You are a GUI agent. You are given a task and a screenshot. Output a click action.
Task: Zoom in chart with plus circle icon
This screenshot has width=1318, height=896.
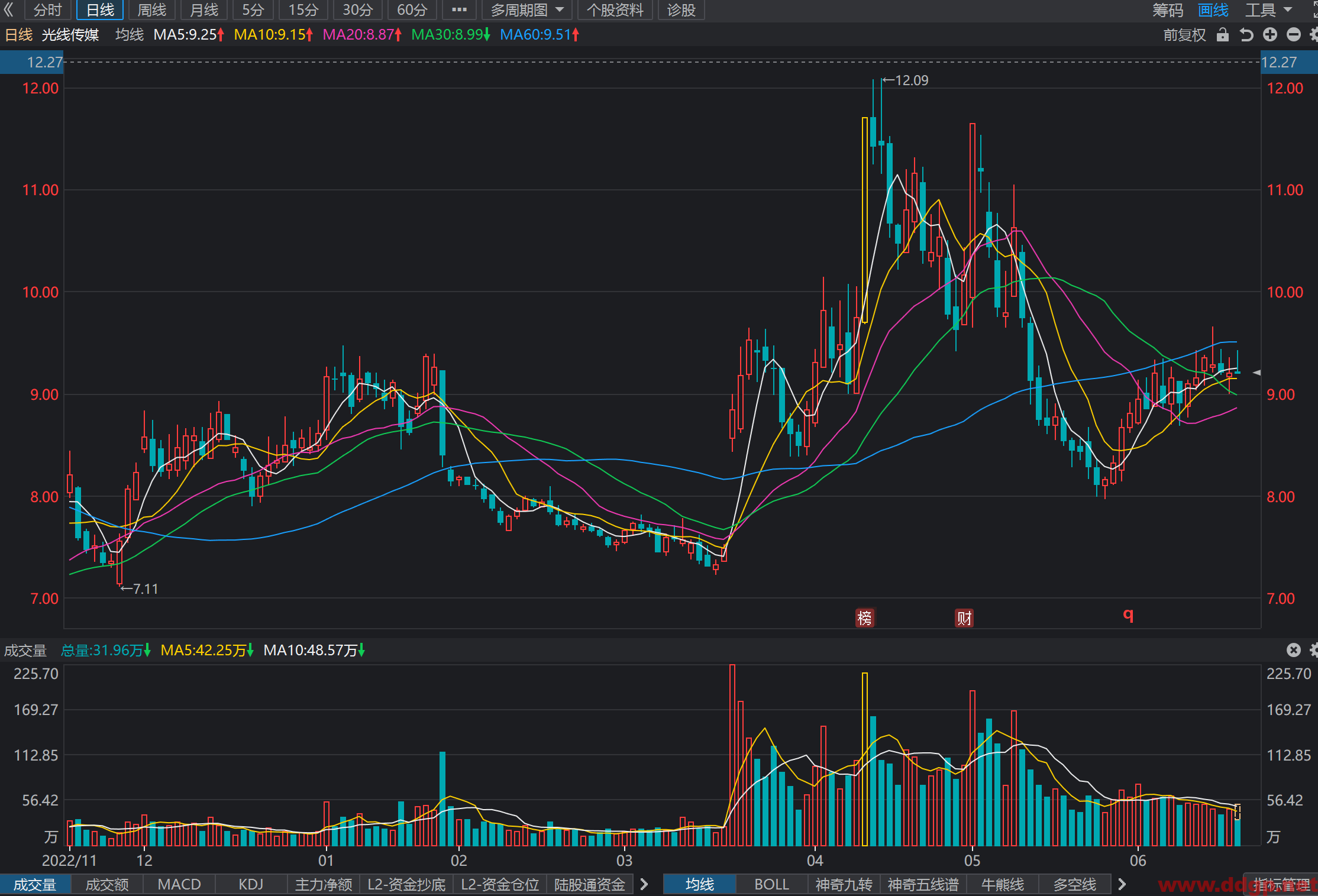[x=1270, y=35]
